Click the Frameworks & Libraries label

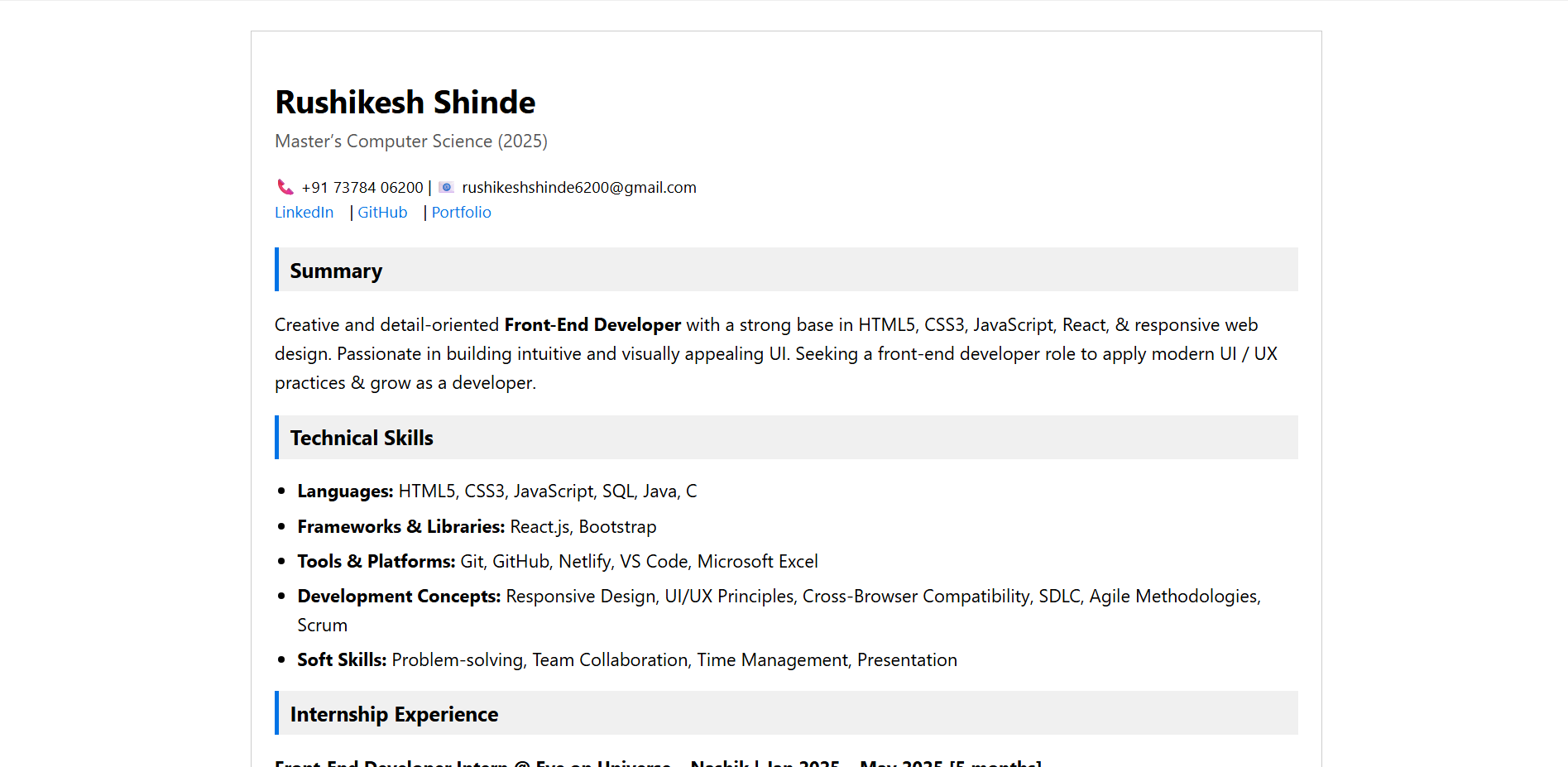(x=400, y=527)
